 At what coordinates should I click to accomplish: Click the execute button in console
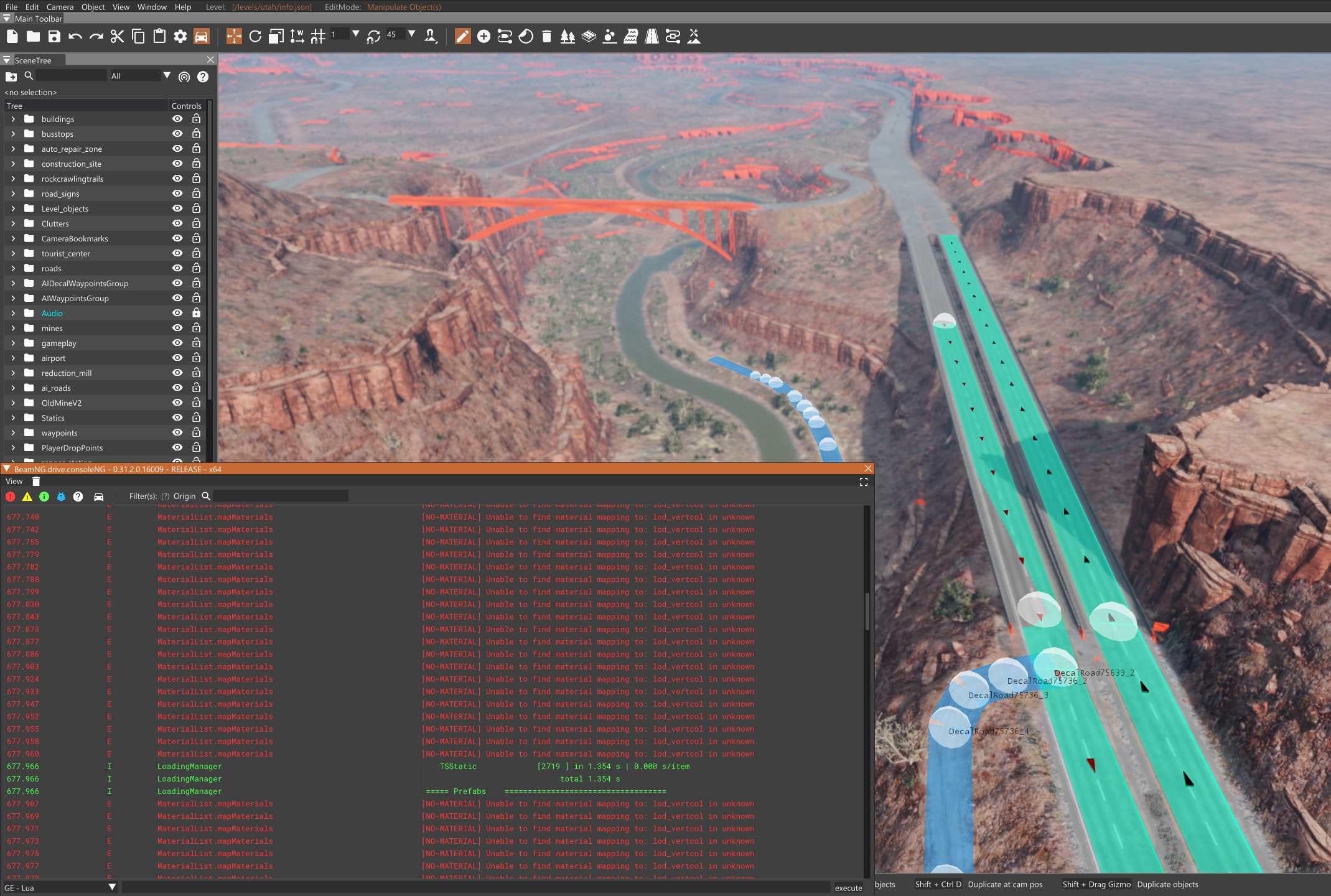pyautogui.click(x=848, y=888)
